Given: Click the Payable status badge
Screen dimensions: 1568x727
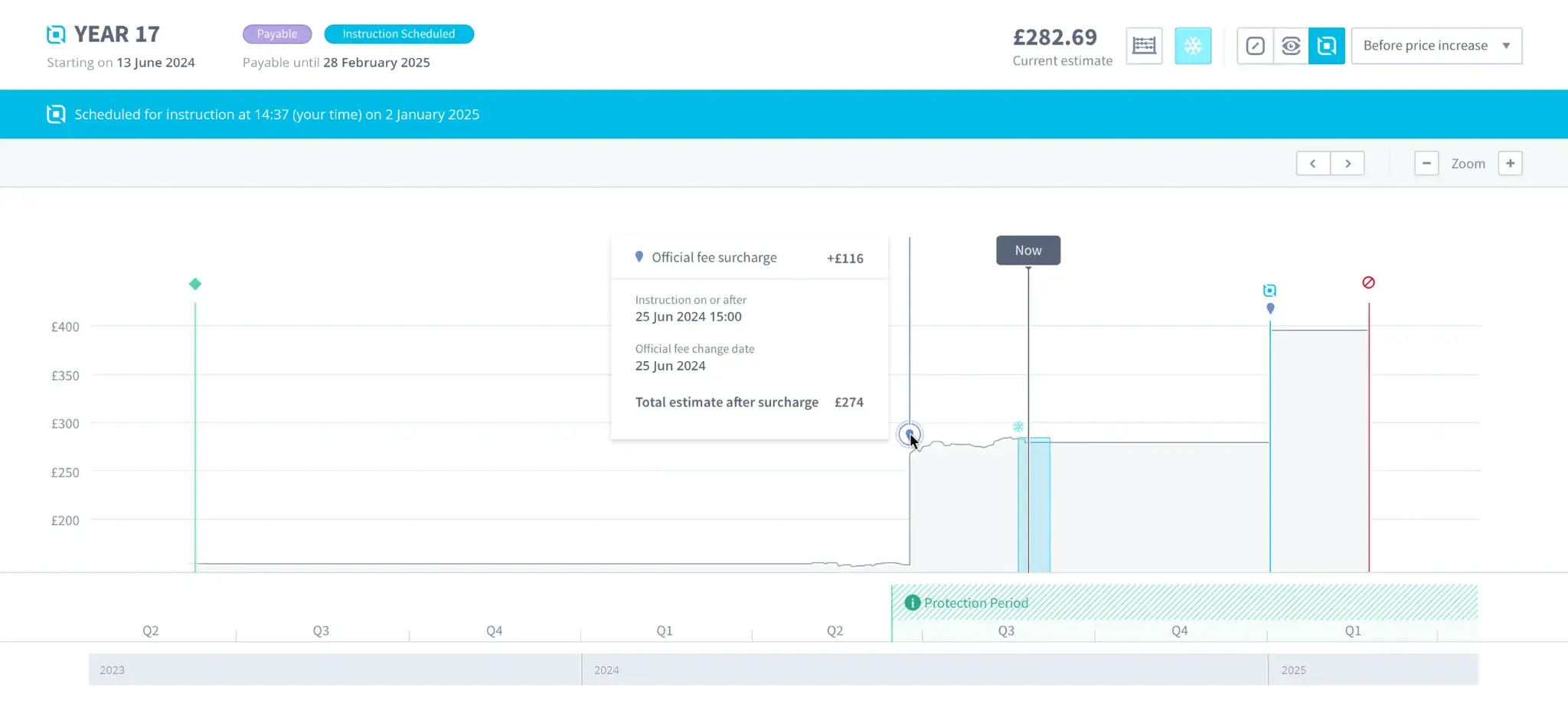Looking at the screenshot, I should [x=277, y=34].
